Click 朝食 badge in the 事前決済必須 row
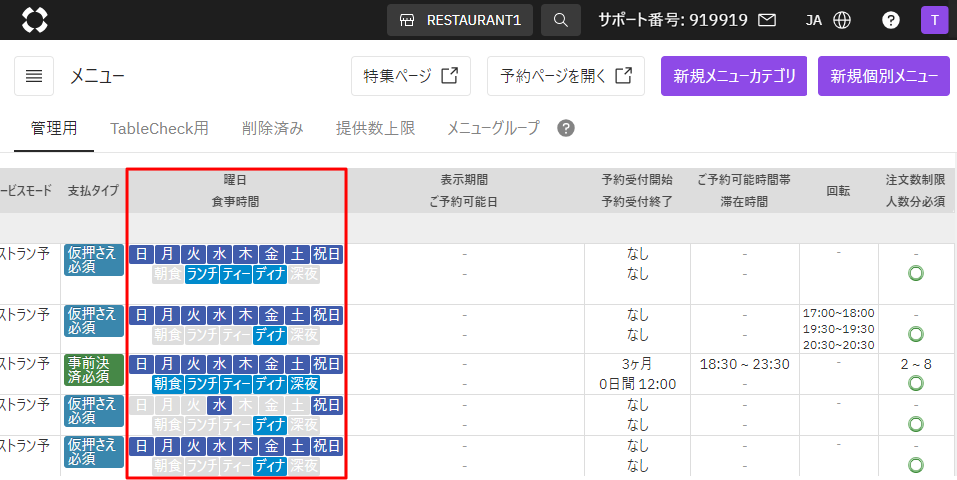Viewport: 957px width, 480px height. tap(168, 384)
